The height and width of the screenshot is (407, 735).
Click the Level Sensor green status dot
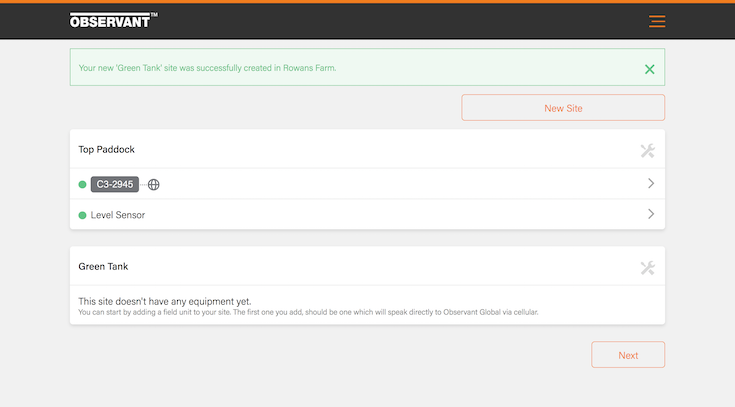[x=82, y=215]
